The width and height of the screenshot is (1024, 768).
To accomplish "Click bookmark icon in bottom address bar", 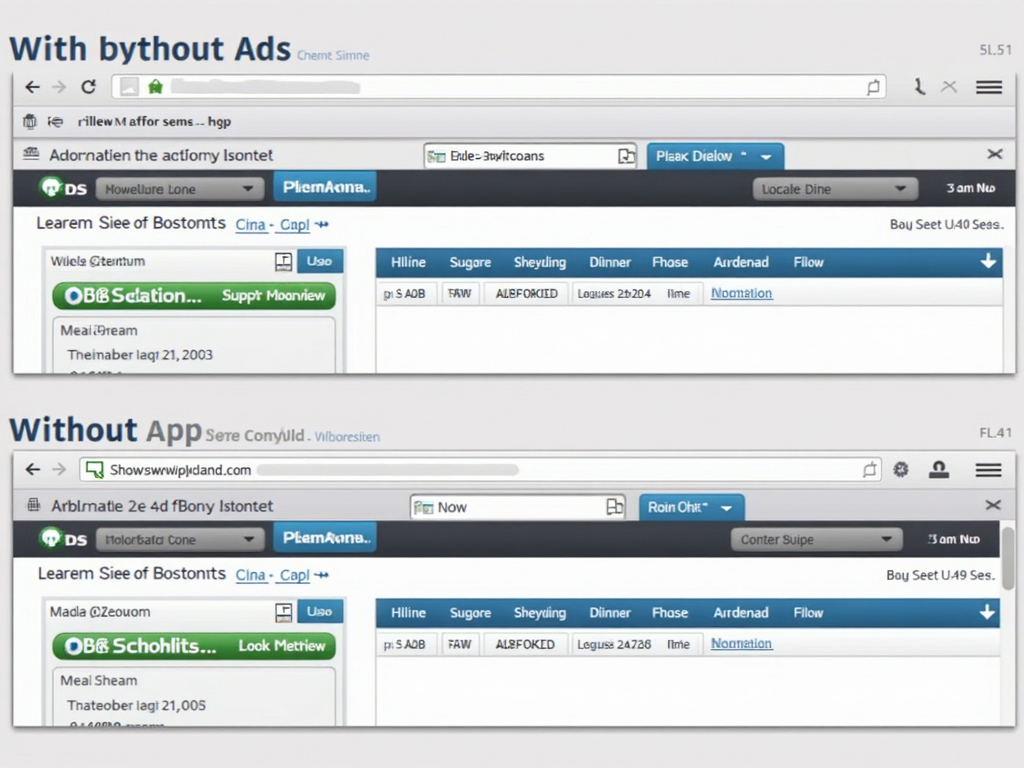I will point(869,470).
